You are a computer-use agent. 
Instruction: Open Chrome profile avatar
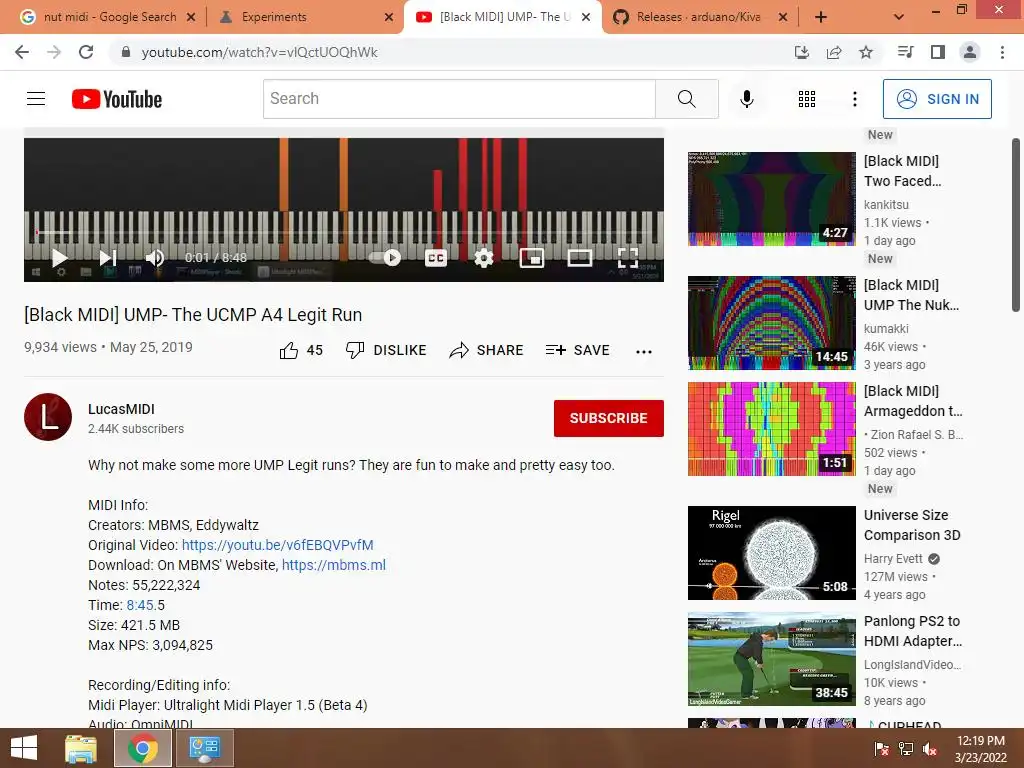click(970, 52)
